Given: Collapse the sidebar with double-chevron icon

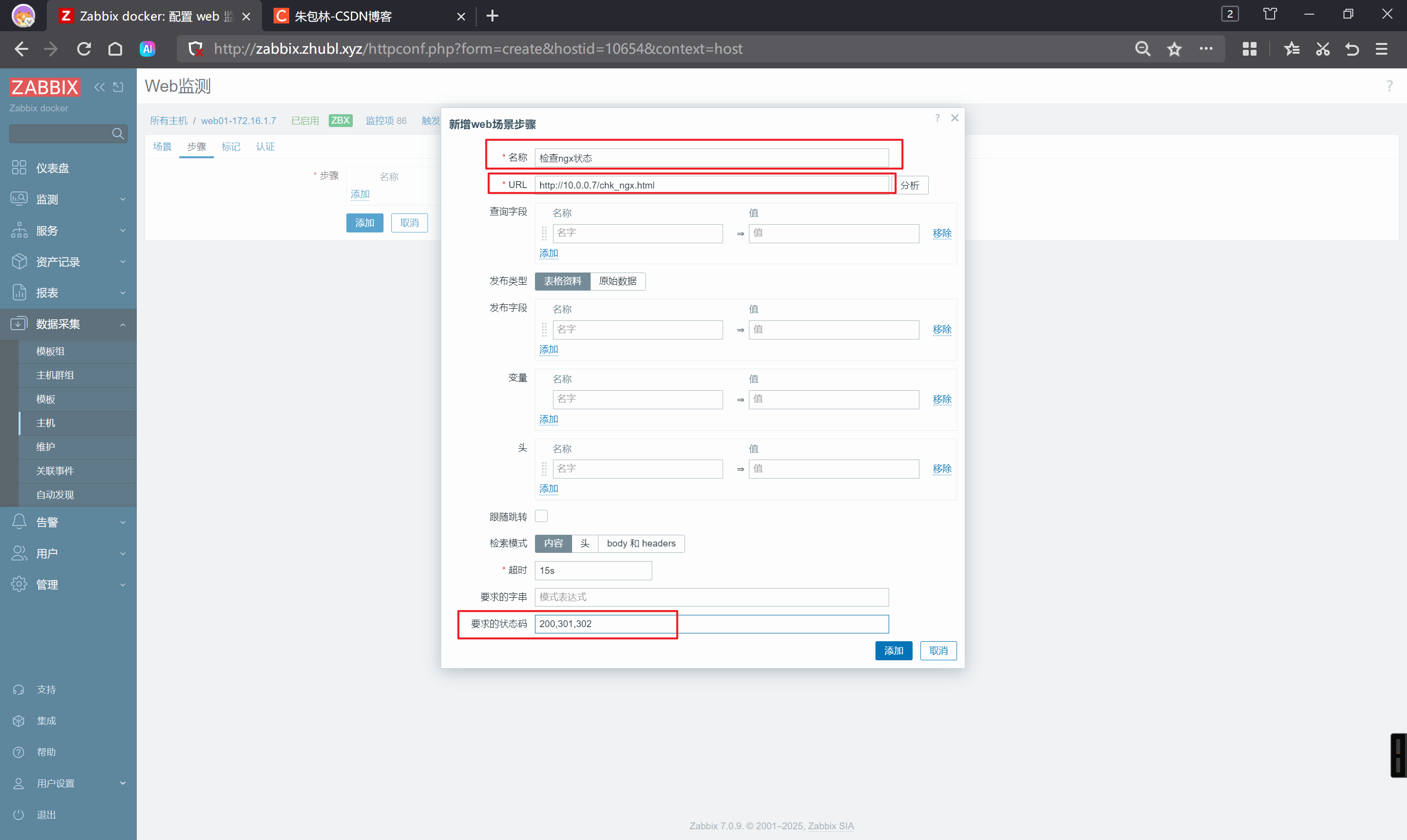Looking at the screenshot, I should [x=99, y=87].
